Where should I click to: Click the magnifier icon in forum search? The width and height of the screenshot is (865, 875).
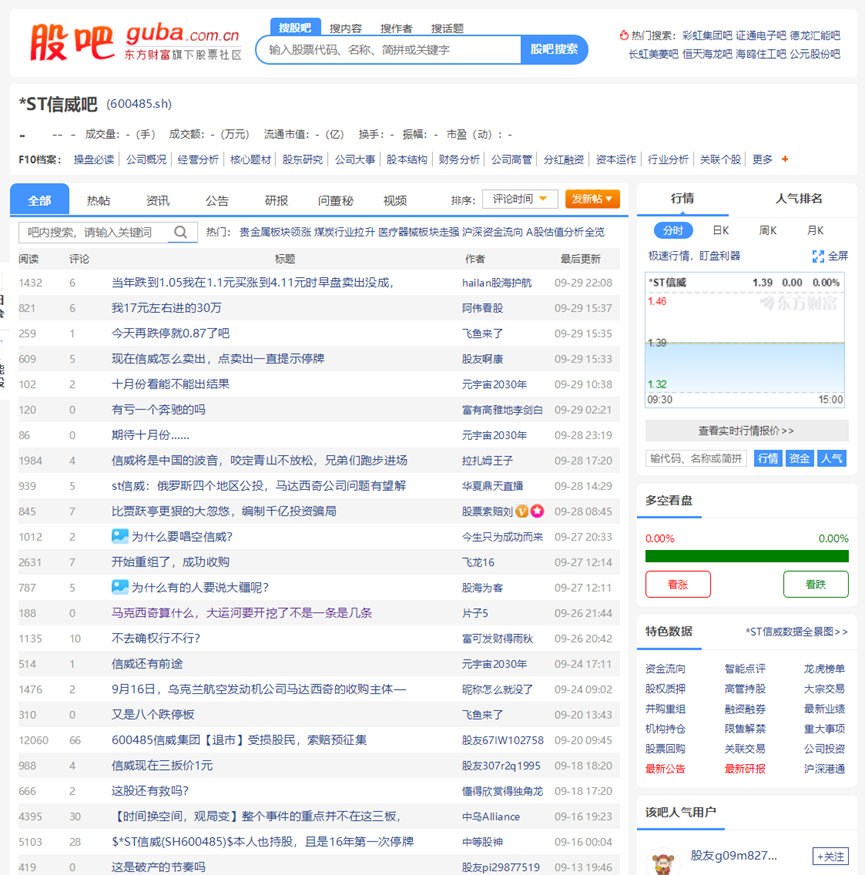pyautogui.click(x=180, y=232)
